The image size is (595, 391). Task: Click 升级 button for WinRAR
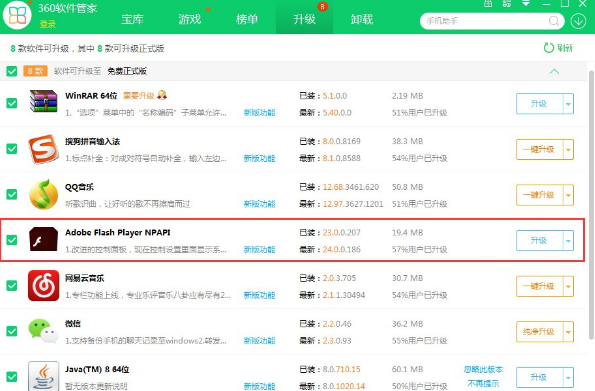coord(539,104)
